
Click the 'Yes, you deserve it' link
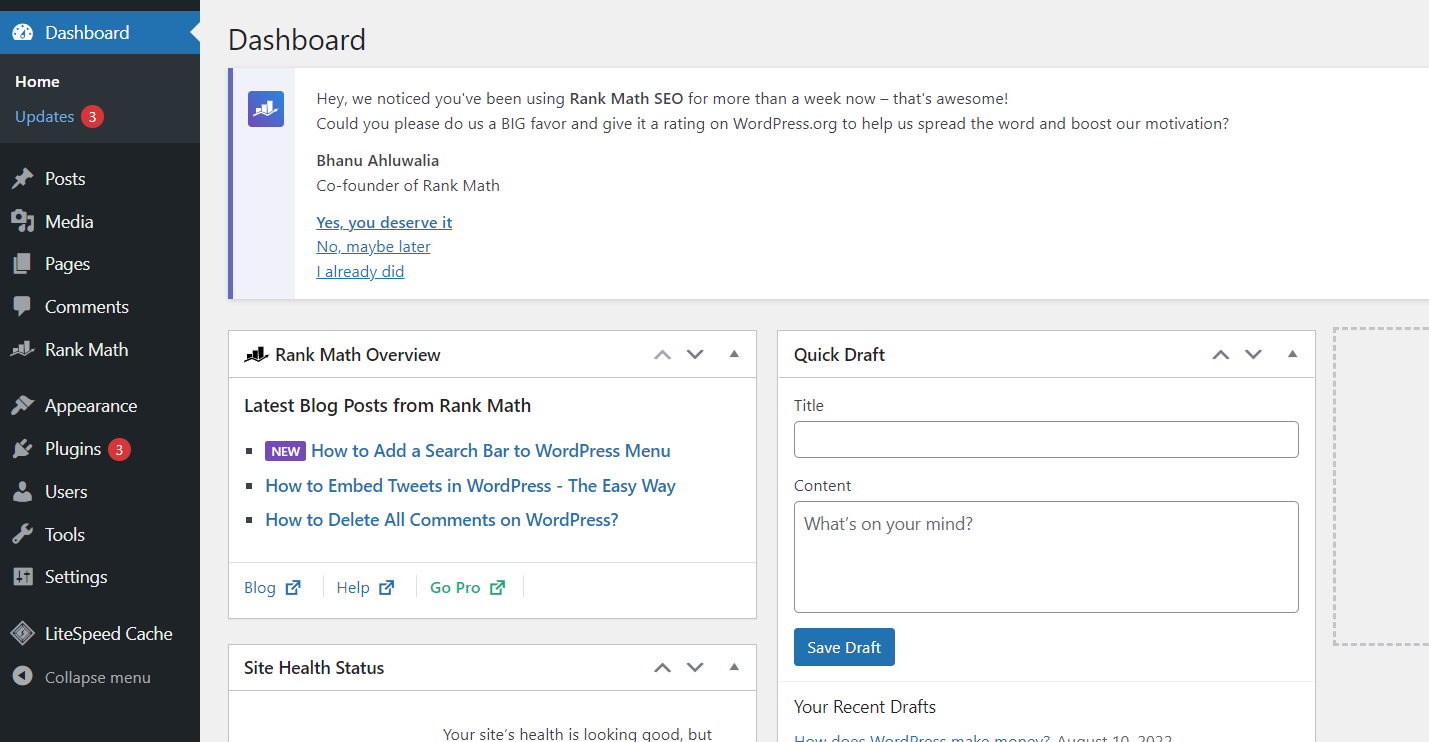click(x=384, y=222)
